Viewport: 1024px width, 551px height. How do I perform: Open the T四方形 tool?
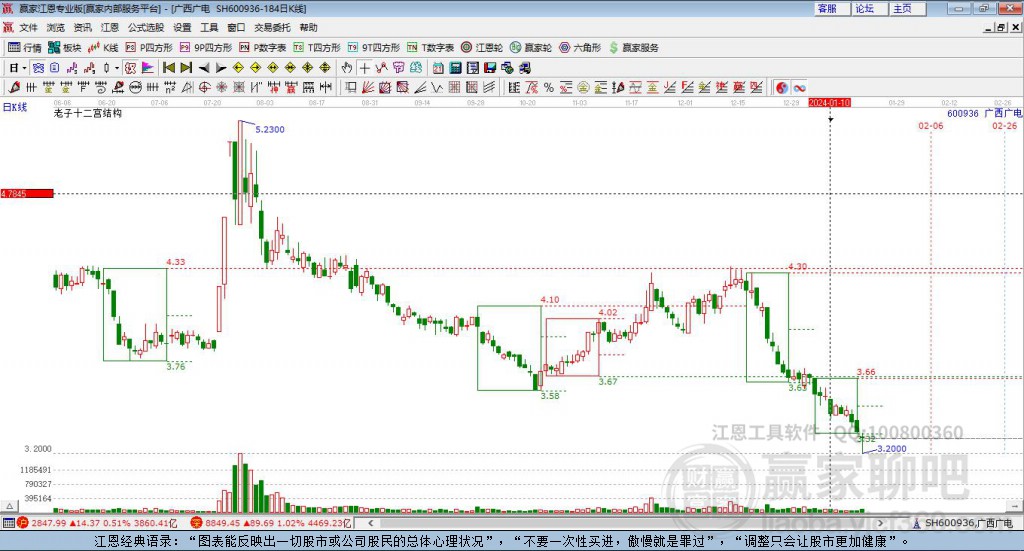pyautogui.click(x=317, y=48)
